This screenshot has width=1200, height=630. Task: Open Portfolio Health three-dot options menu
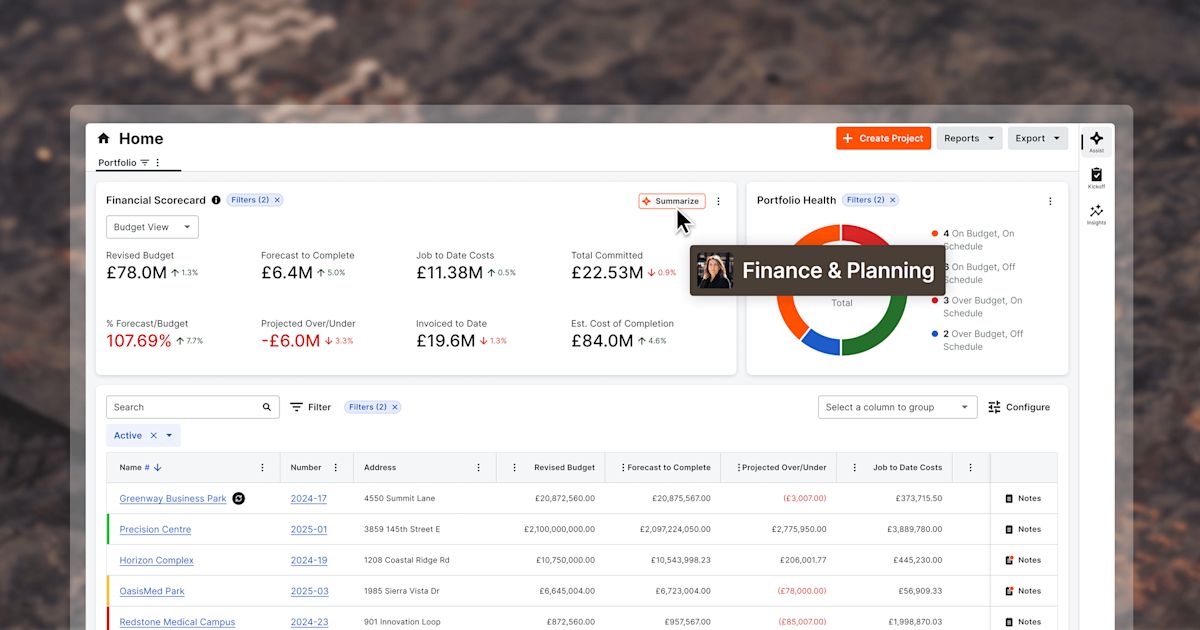coord(1050,201)
